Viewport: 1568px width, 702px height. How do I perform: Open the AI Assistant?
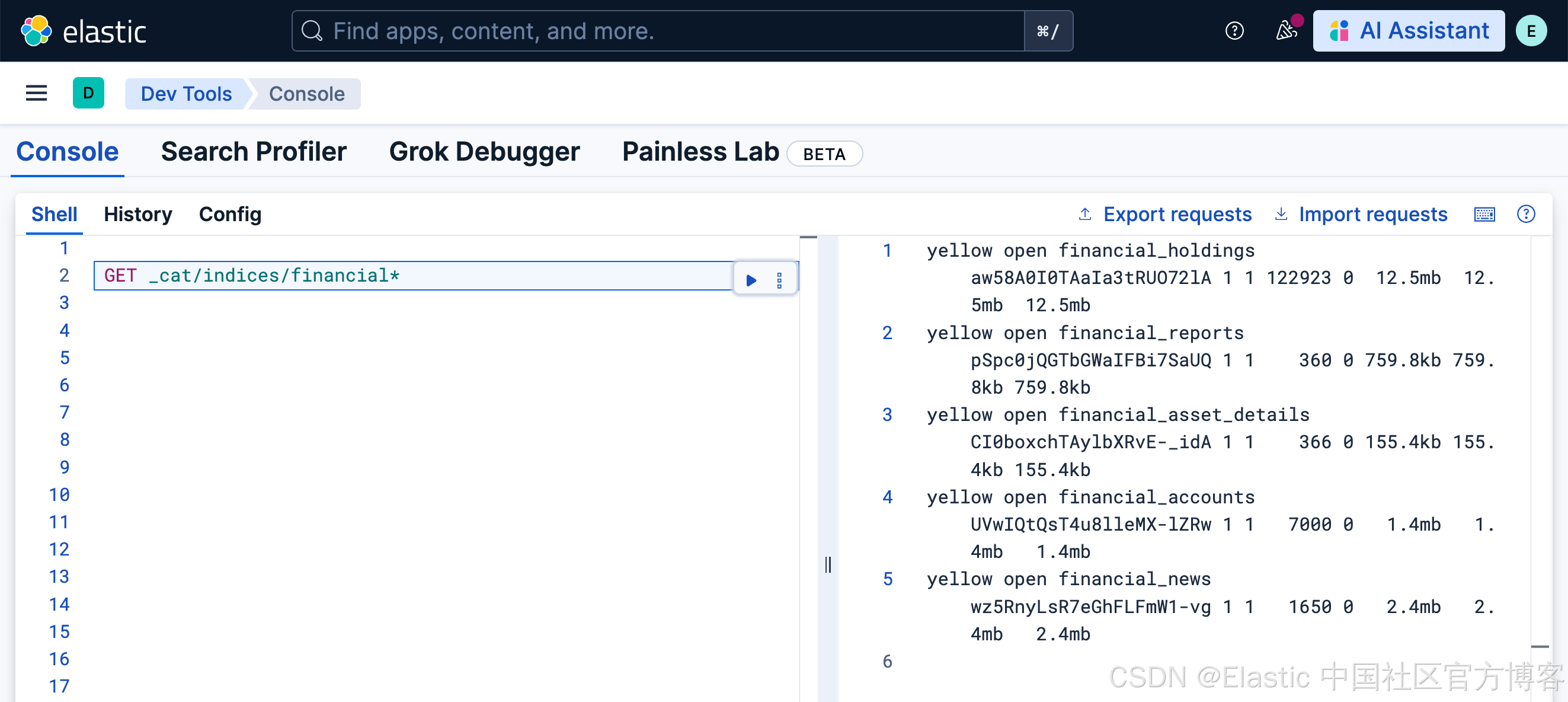1408,31
